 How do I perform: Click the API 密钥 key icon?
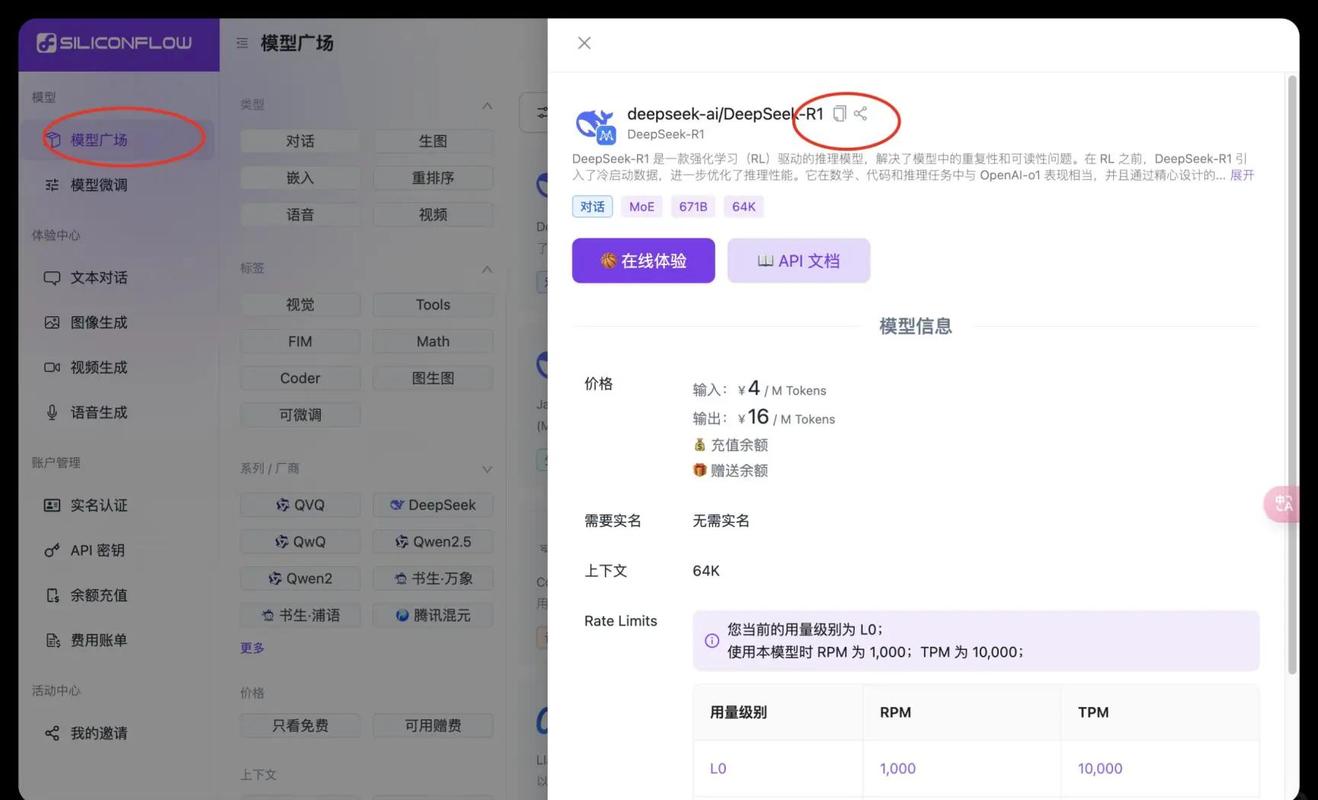pyautogui.click(x=52, y=551)
